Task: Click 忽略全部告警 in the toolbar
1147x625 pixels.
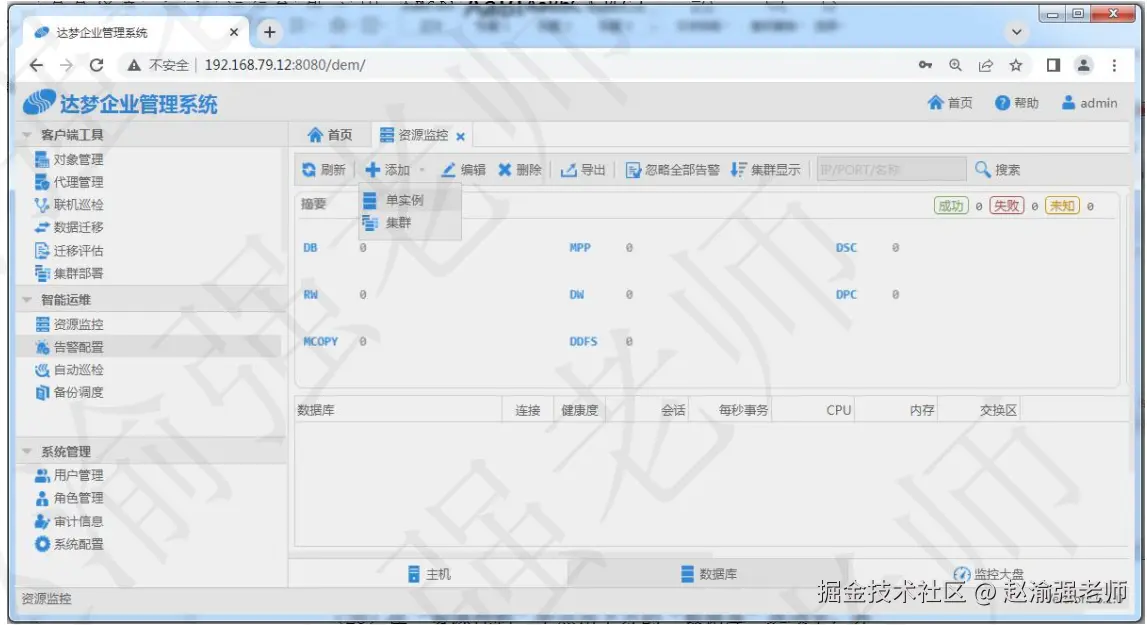Action: pos(672,170)
